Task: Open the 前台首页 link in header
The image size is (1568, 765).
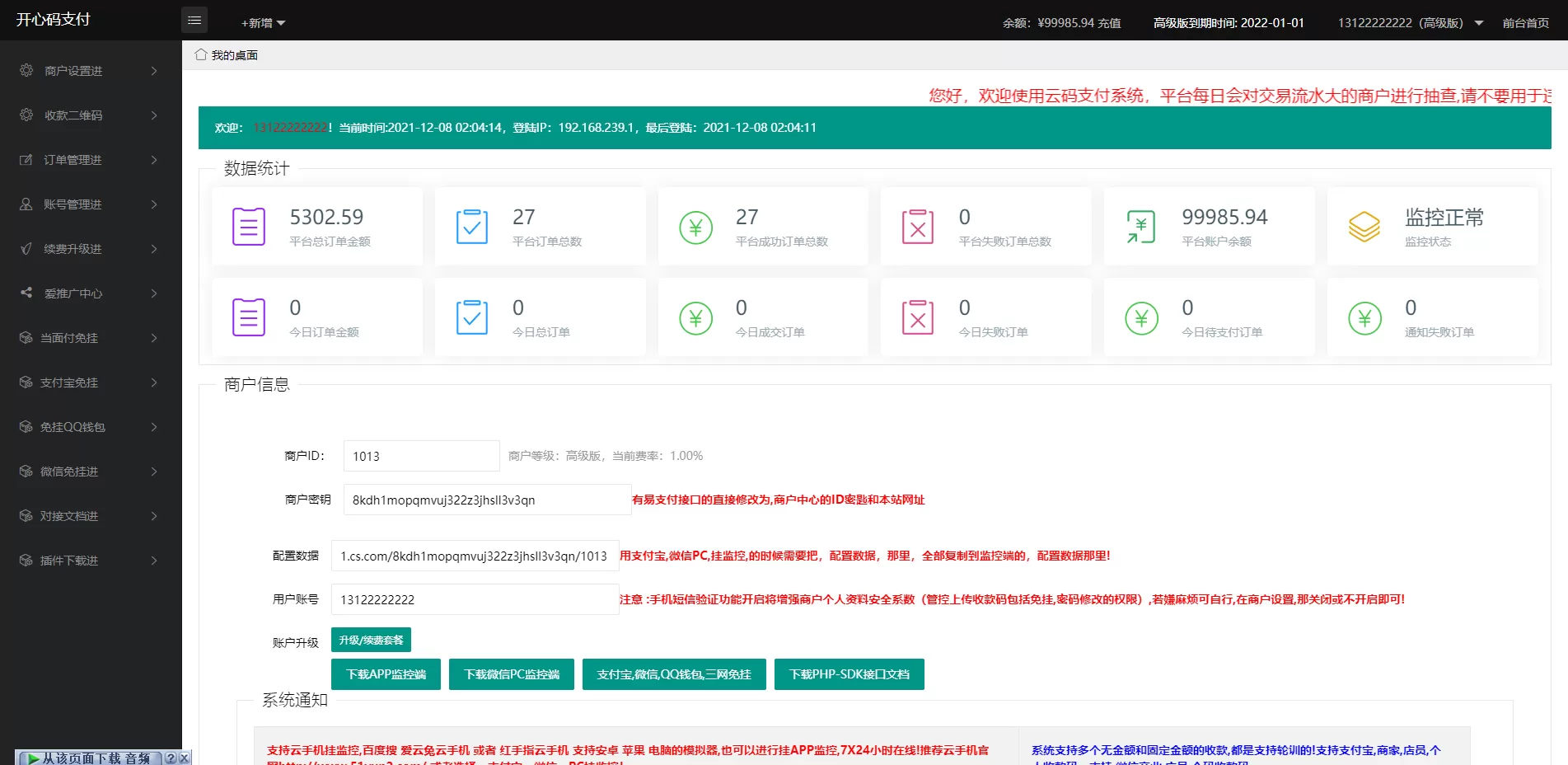Action: [1525, 23]
